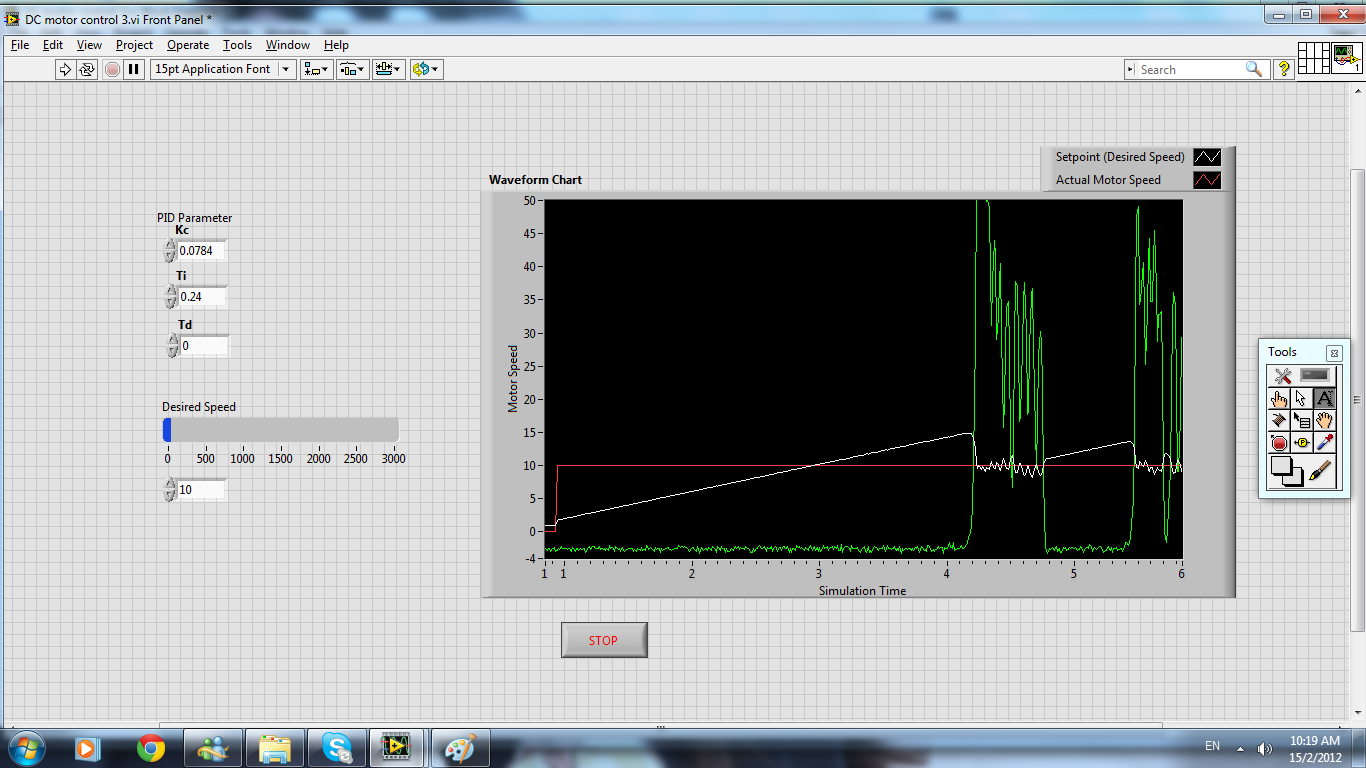Show hidden tray icons arrow
Image resolution: width=1366 pixels, height=768 pixels.
[1240, 748]
